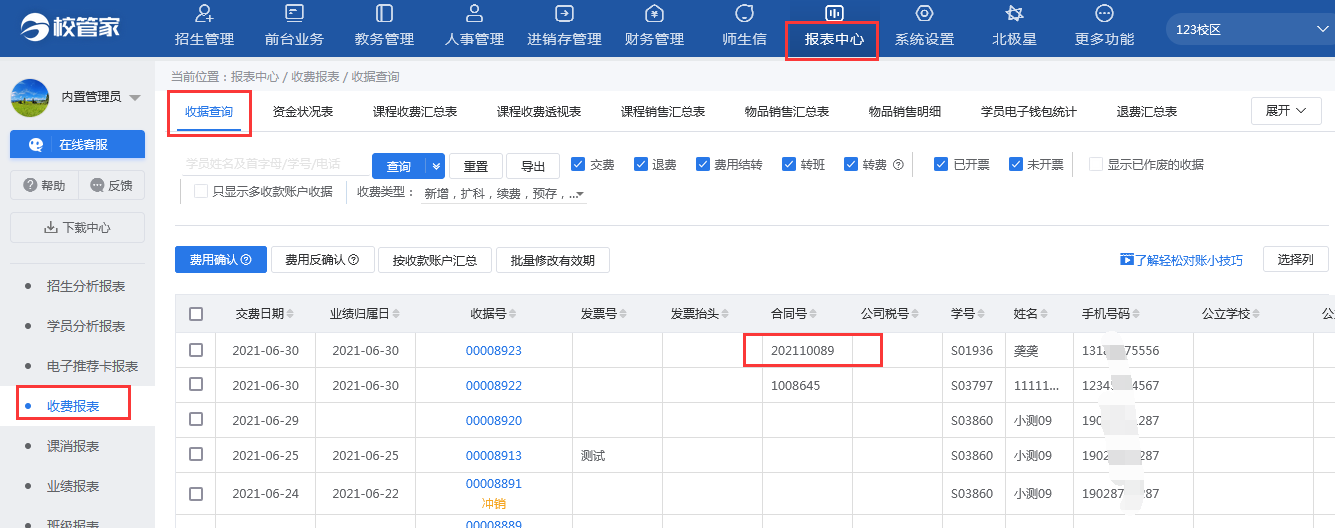Open the 更多功能 ellipsis icon
Screen dimensions: 1335x528
1104,14
